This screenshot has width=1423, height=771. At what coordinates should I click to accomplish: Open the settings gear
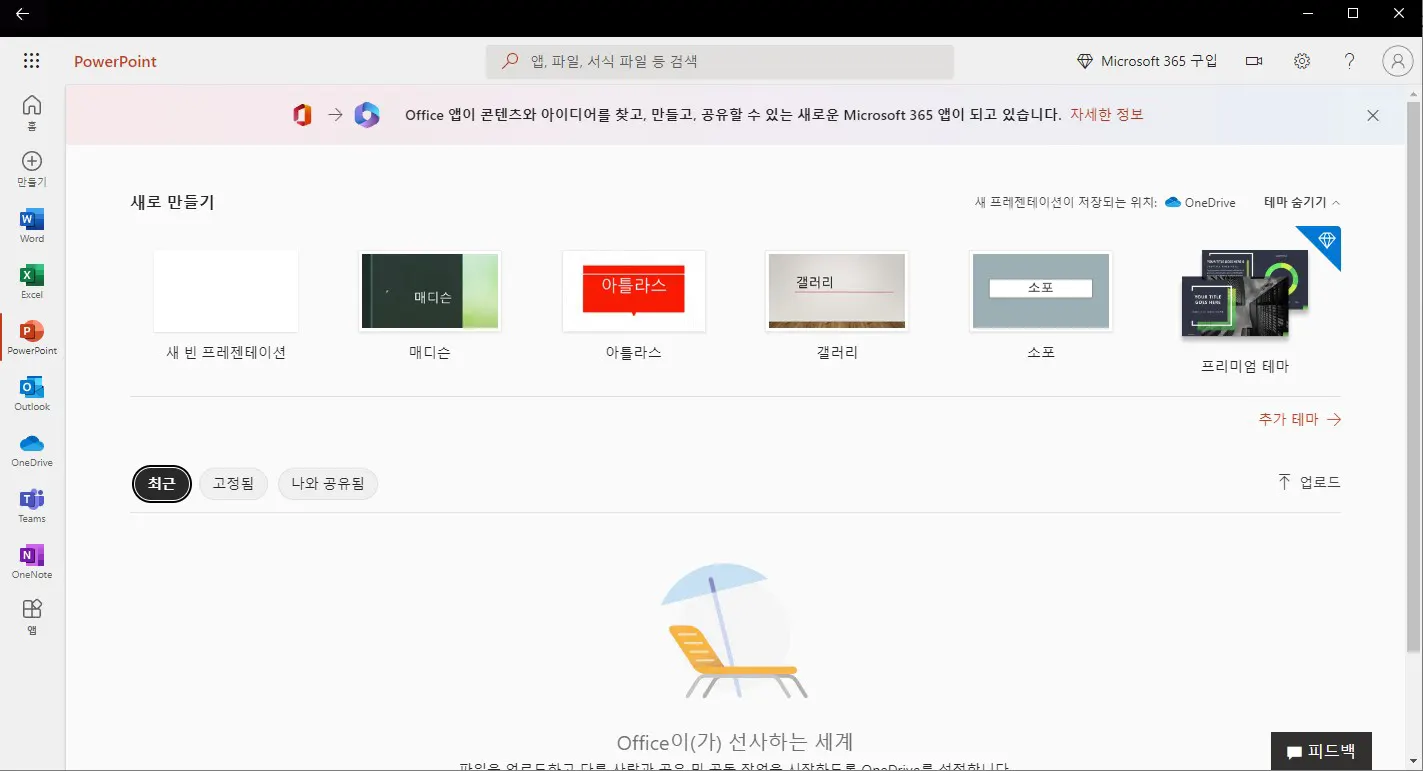tap(1302, 61)
